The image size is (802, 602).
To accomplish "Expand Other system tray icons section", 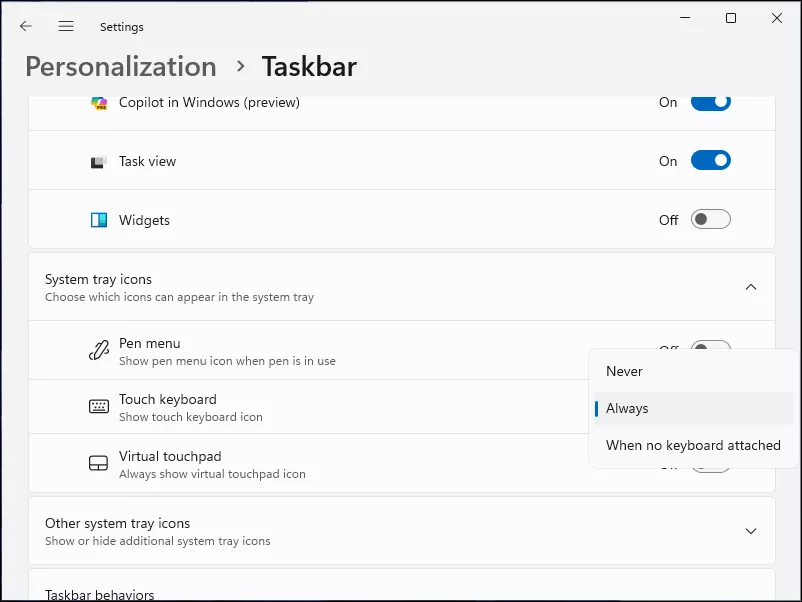I will pyautogui.click(x=750, y=531).
